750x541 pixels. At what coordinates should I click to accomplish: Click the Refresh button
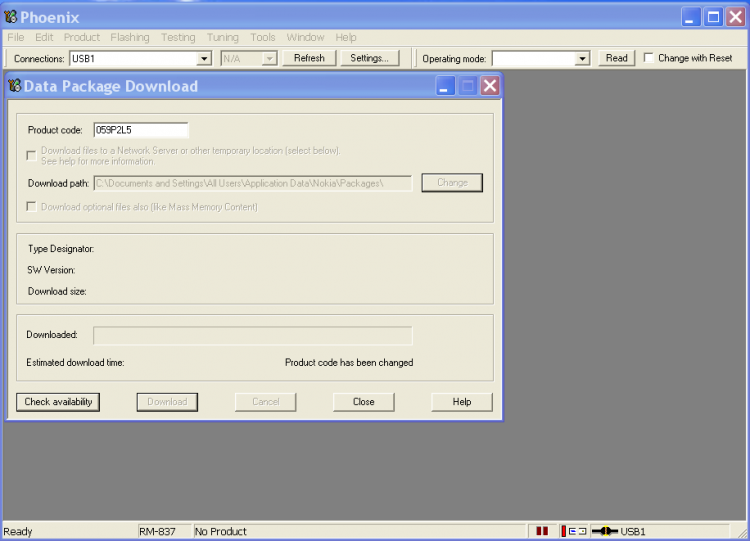tap(309, 58)
